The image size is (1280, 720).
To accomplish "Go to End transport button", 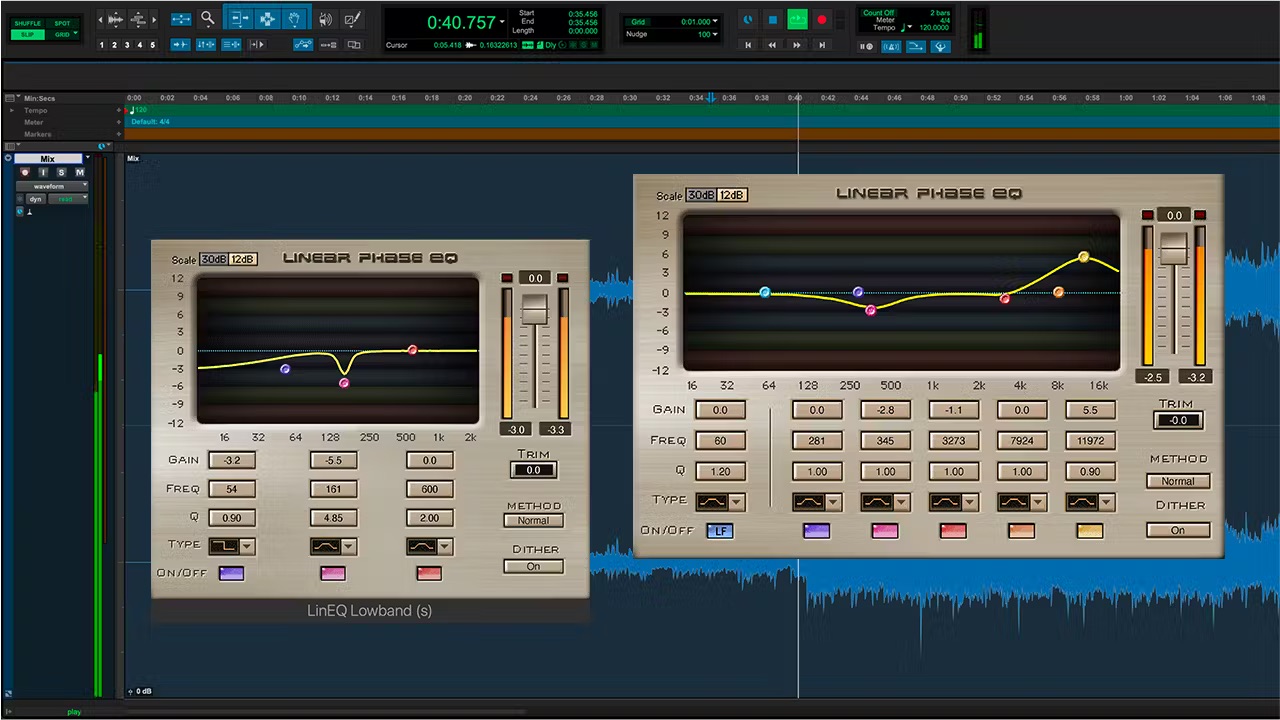I will click(822, 45).
